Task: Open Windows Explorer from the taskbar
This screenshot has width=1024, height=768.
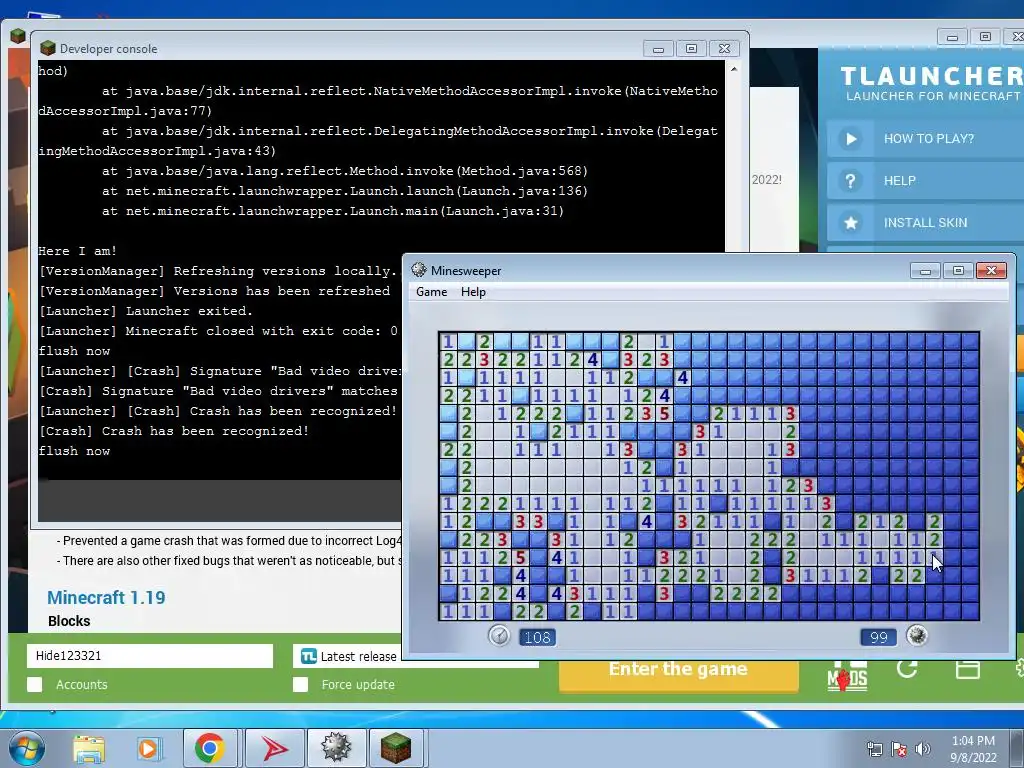Action: (89, 748)
